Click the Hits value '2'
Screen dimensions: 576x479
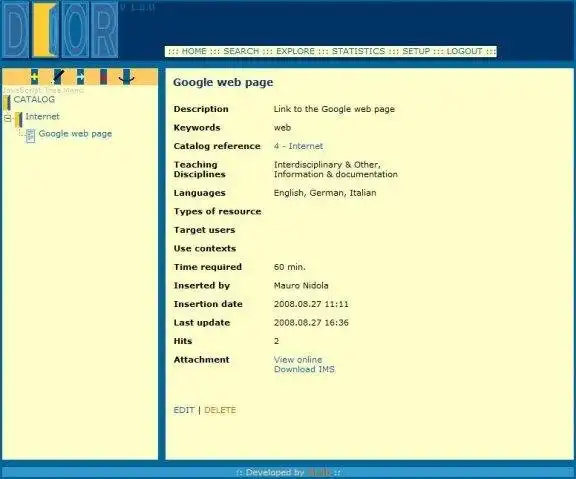coord(276,341)
